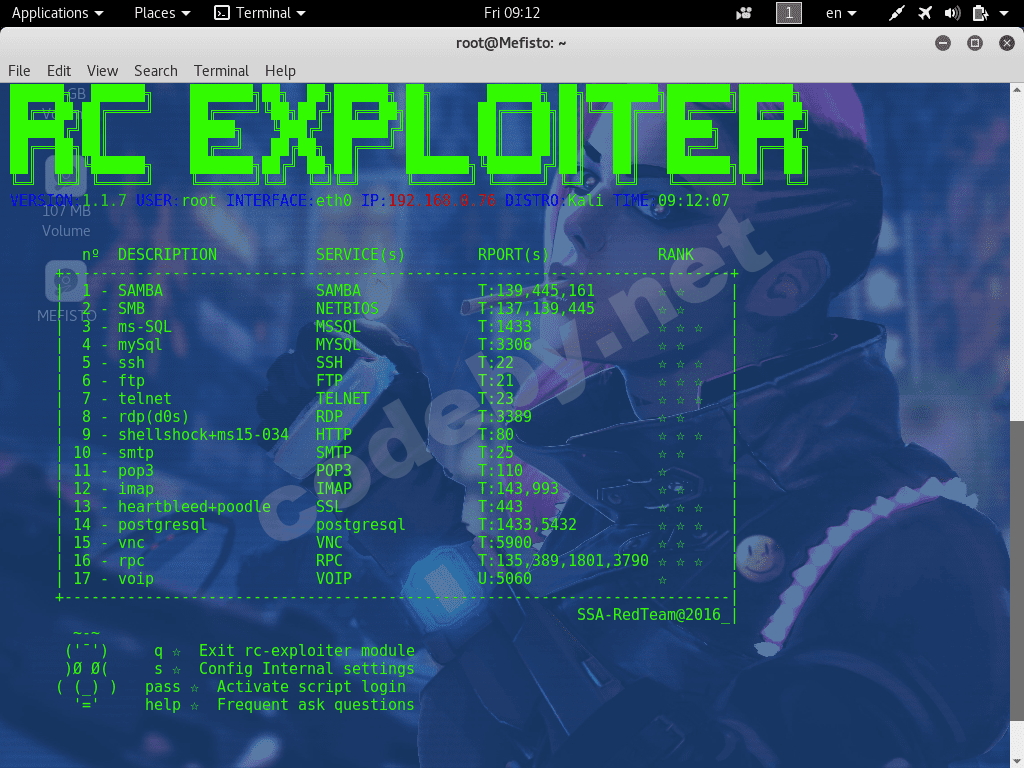Click the window title root@Mefisto: ~
The width and height of the screenshot is (1024, 768).
[511, 43]
